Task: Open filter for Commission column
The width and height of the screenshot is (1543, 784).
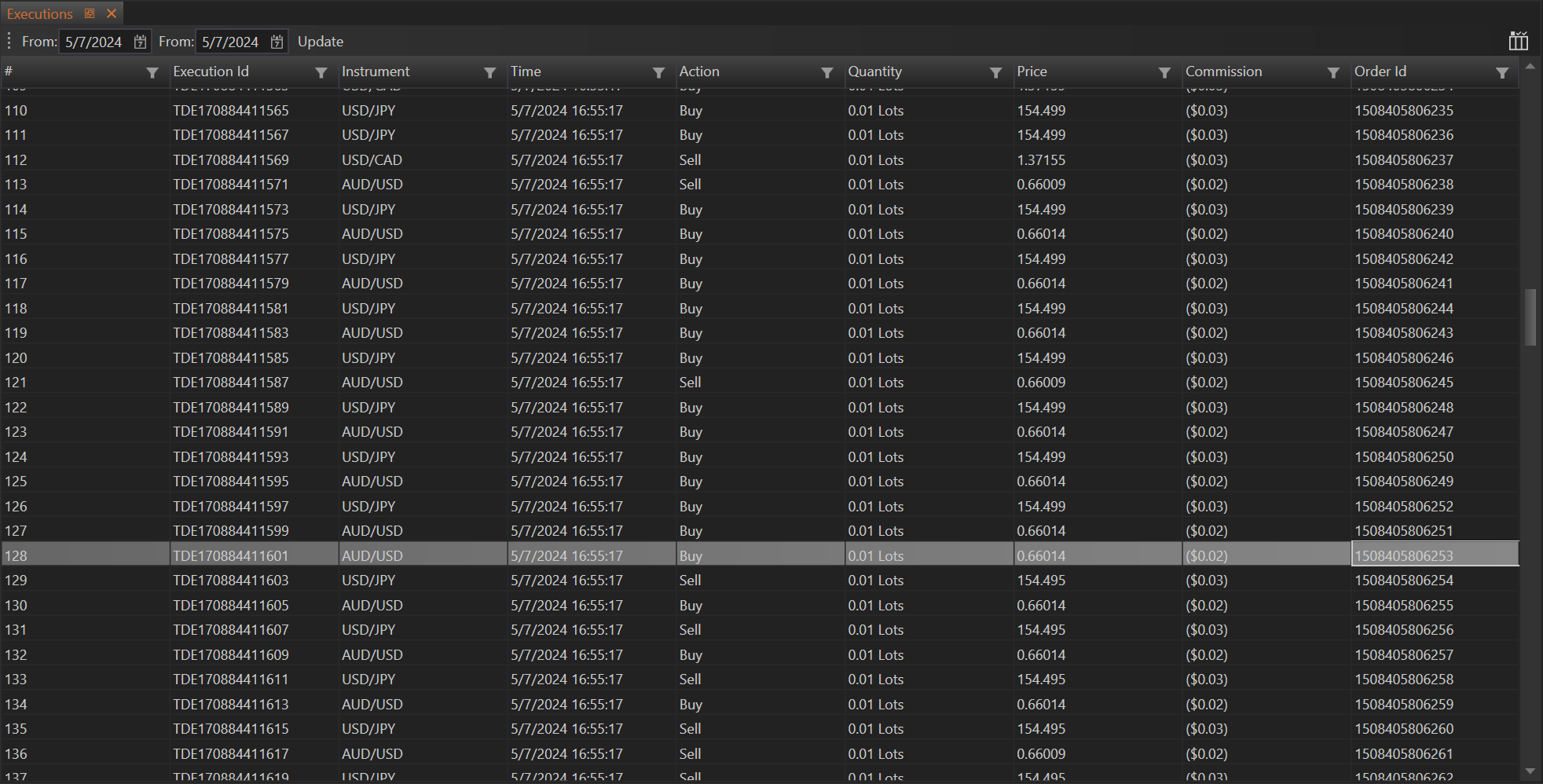Action: coord(1333,73)
